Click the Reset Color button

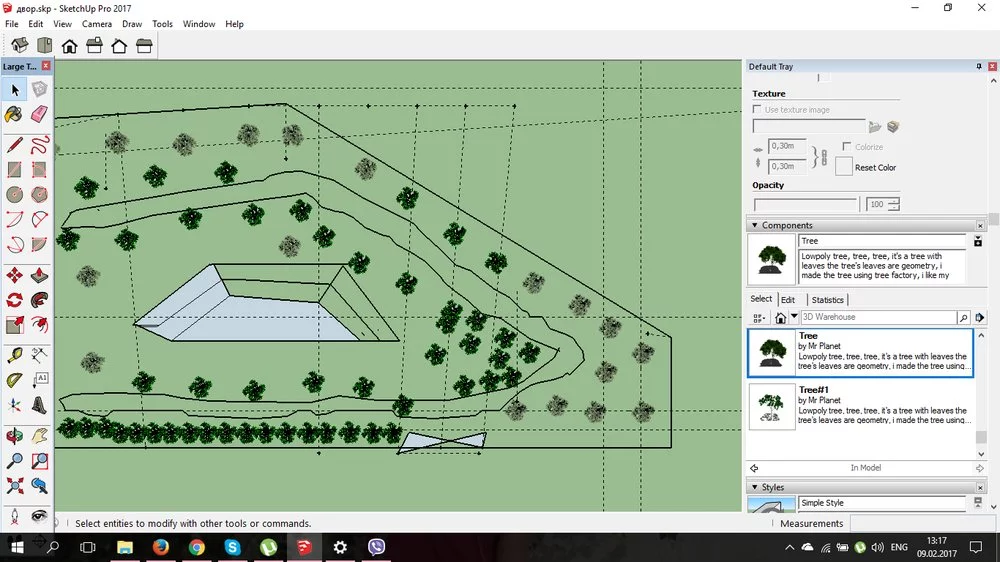[x=875, y=168]
